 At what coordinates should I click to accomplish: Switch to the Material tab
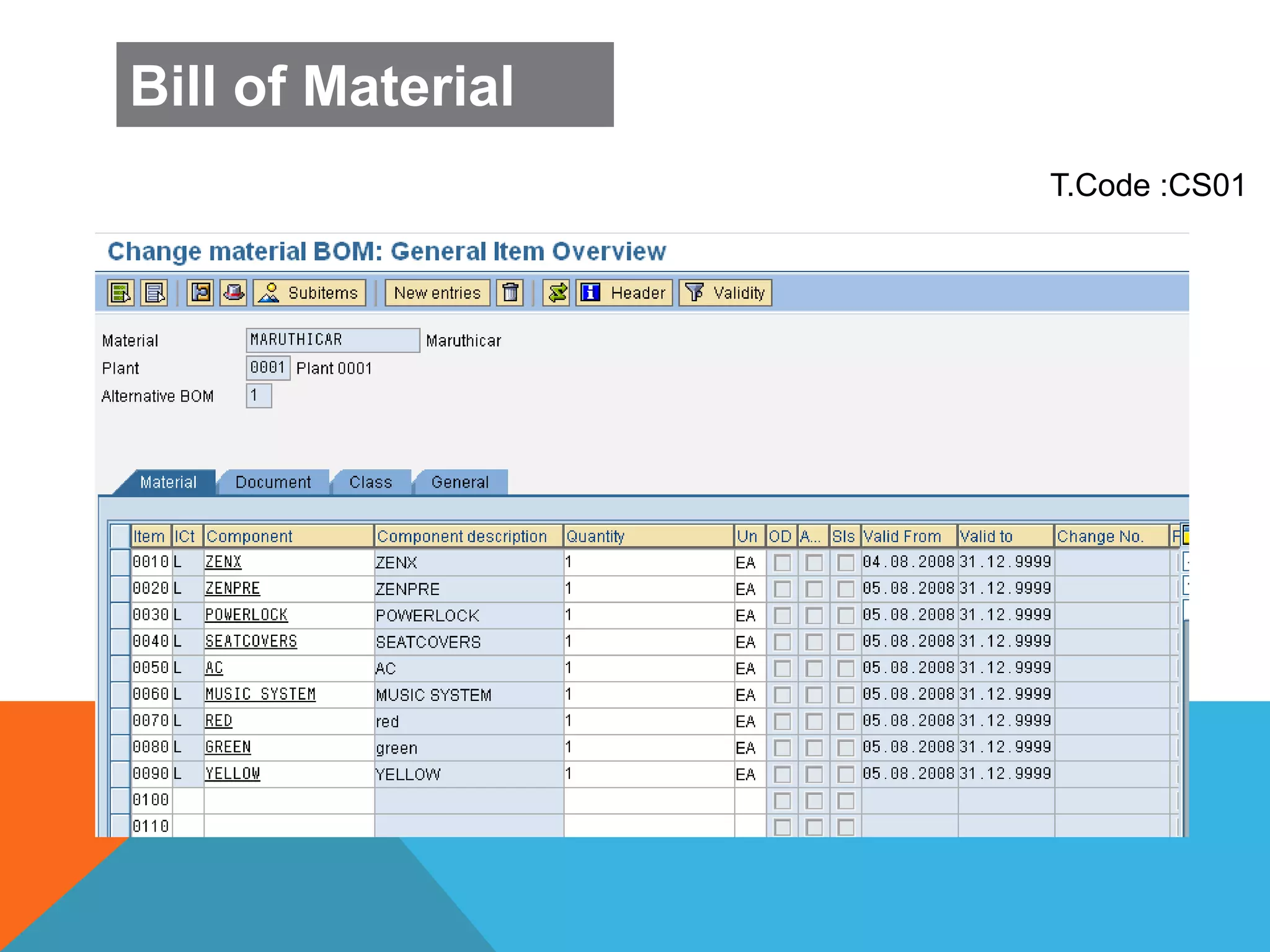click(168, 482)
